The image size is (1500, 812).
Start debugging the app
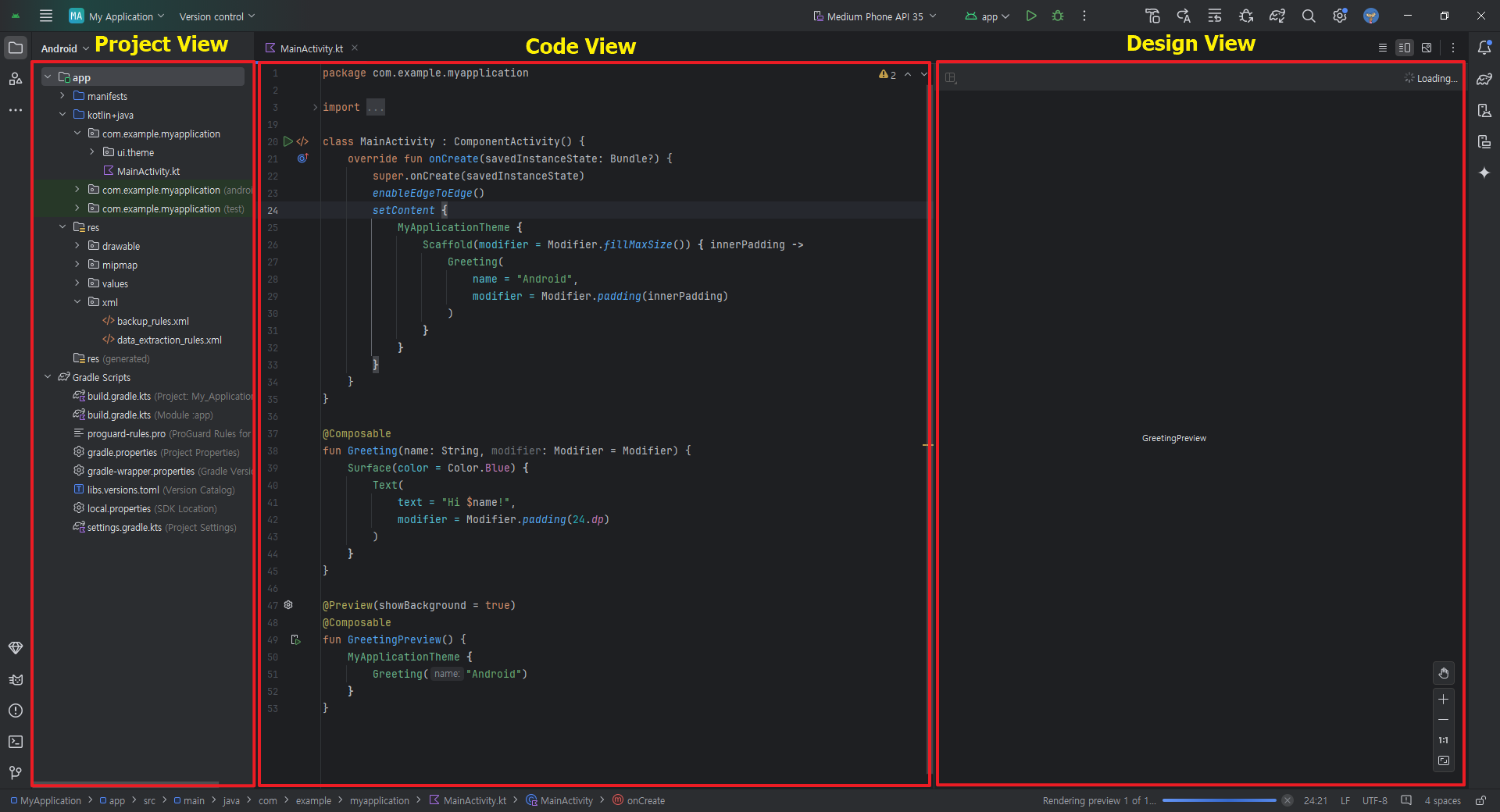1058,16
